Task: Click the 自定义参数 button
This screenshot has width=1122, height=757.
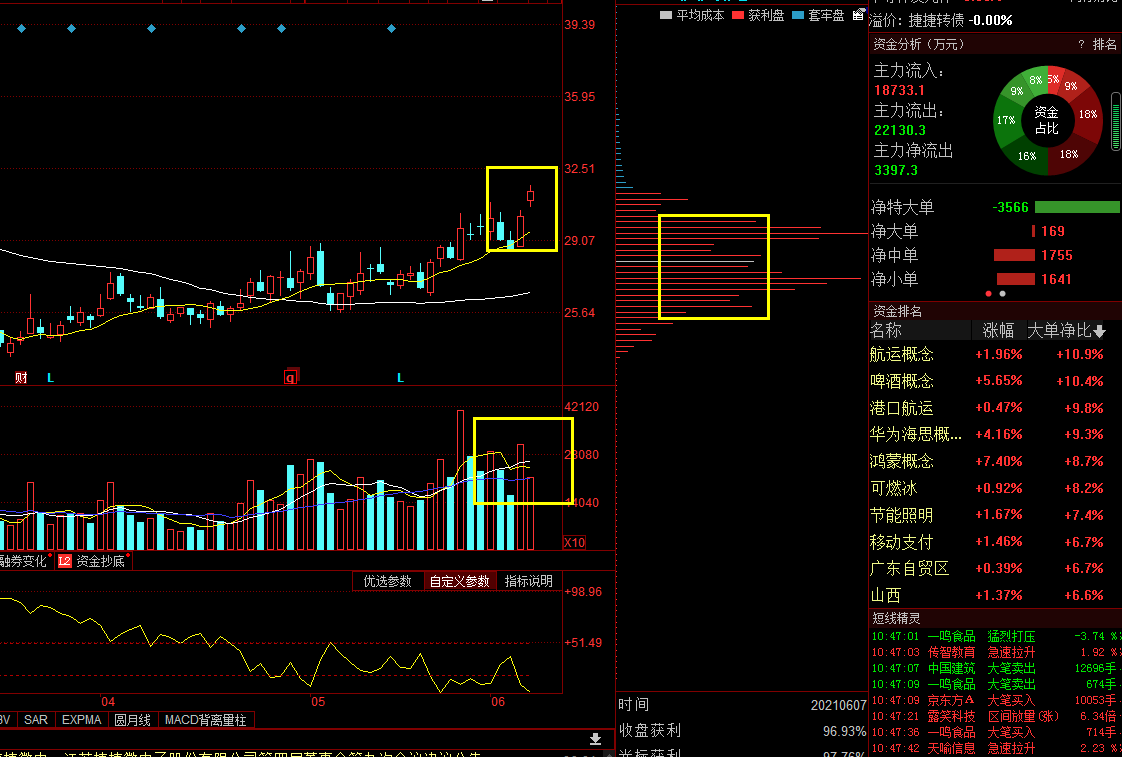Action: [x=459, y=581]
